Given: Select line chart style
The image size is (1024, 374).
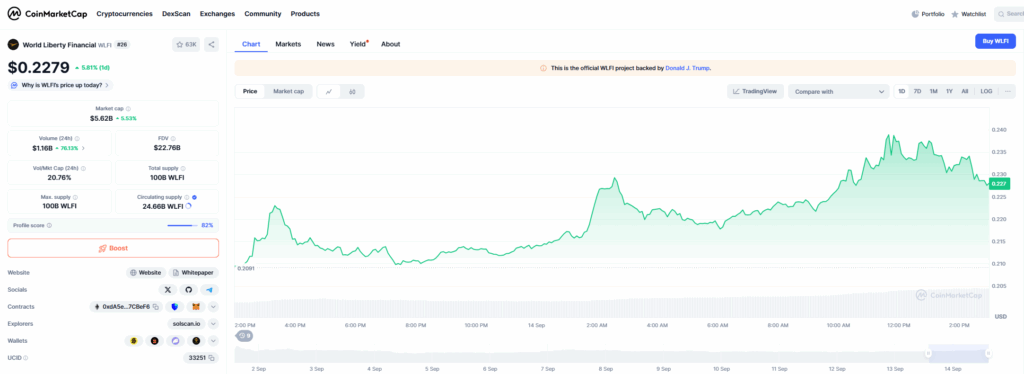Looking at the screenshot, I should 329,91.
